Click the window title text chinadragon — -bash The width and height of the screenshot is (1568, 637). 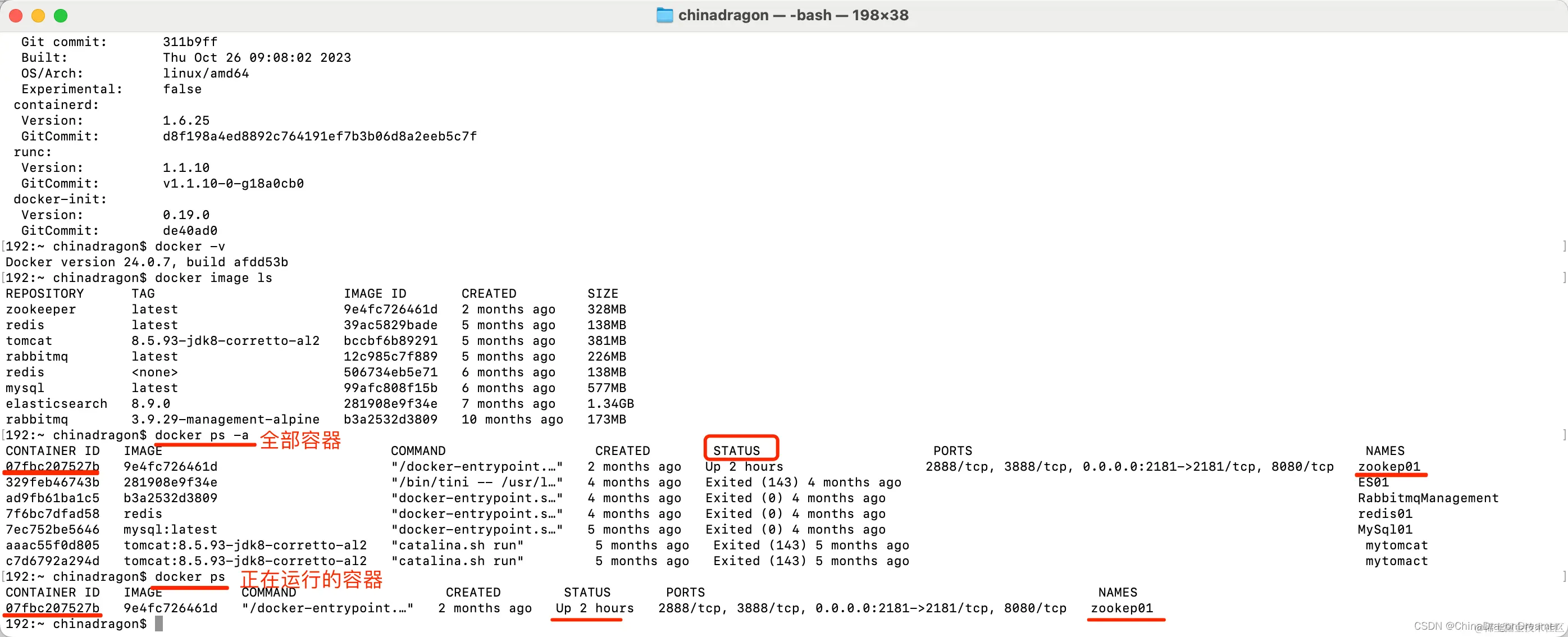[x=792, y=15]
